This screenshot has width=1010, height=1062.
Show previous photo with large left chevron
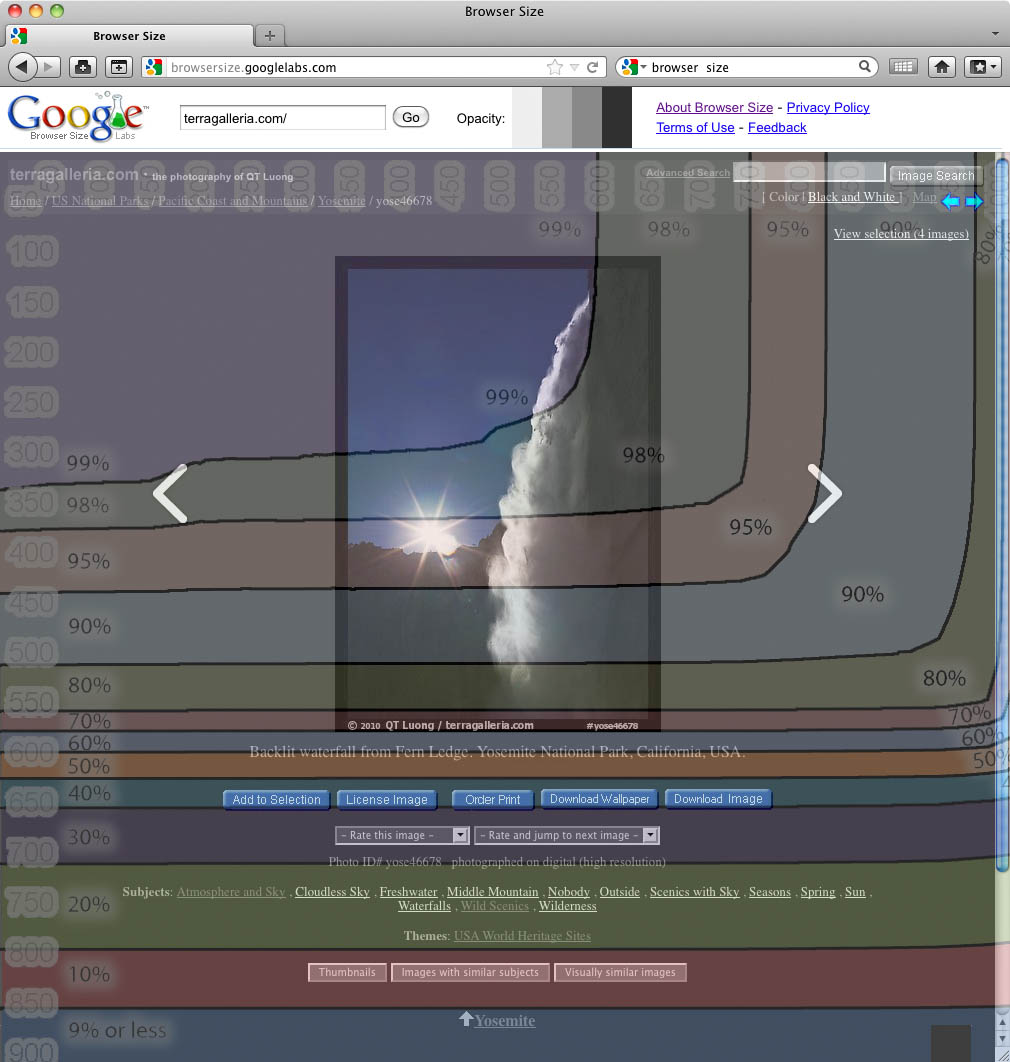click(170, 493)
